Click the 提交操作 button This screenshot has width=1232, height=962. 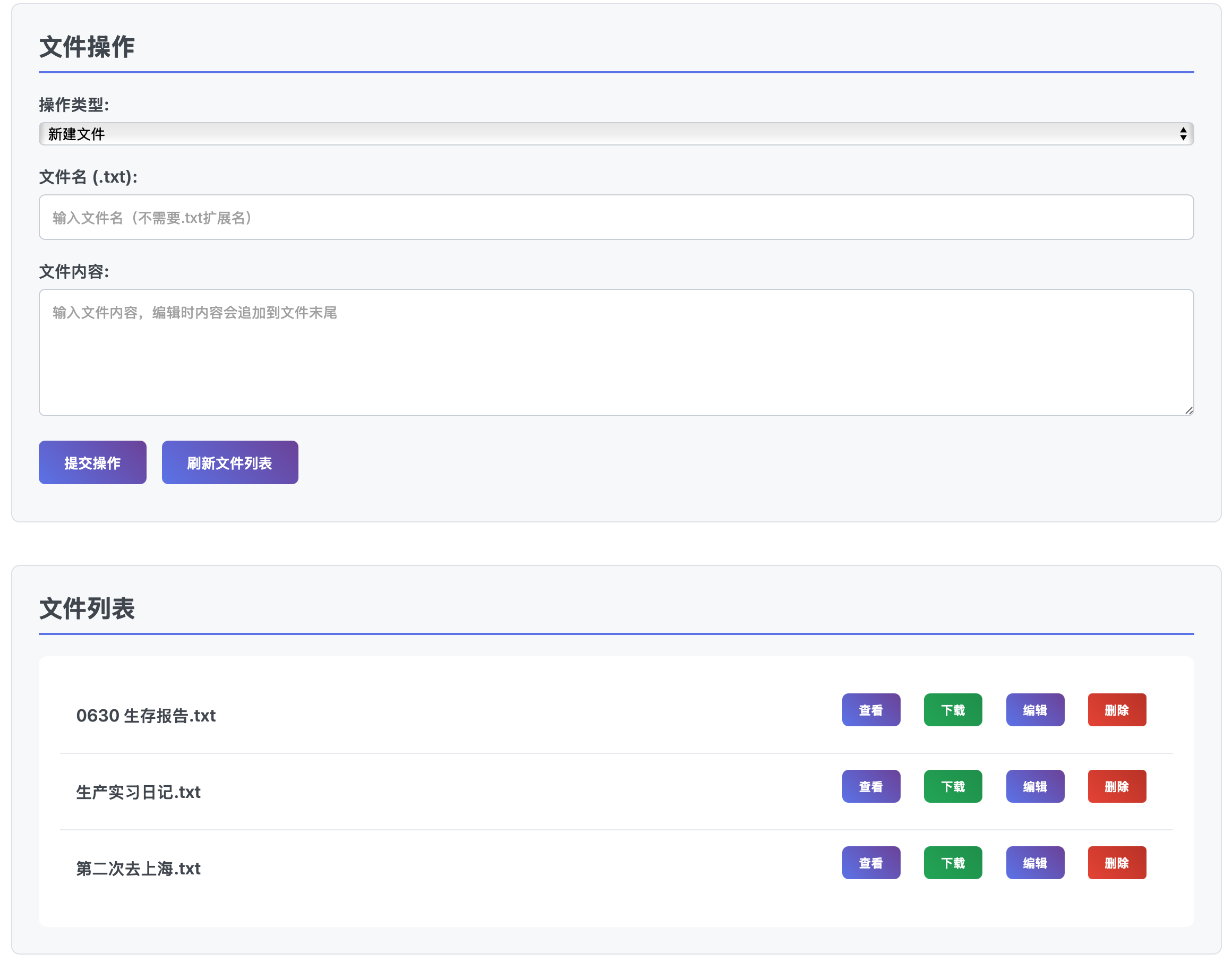tap(92, 462)
